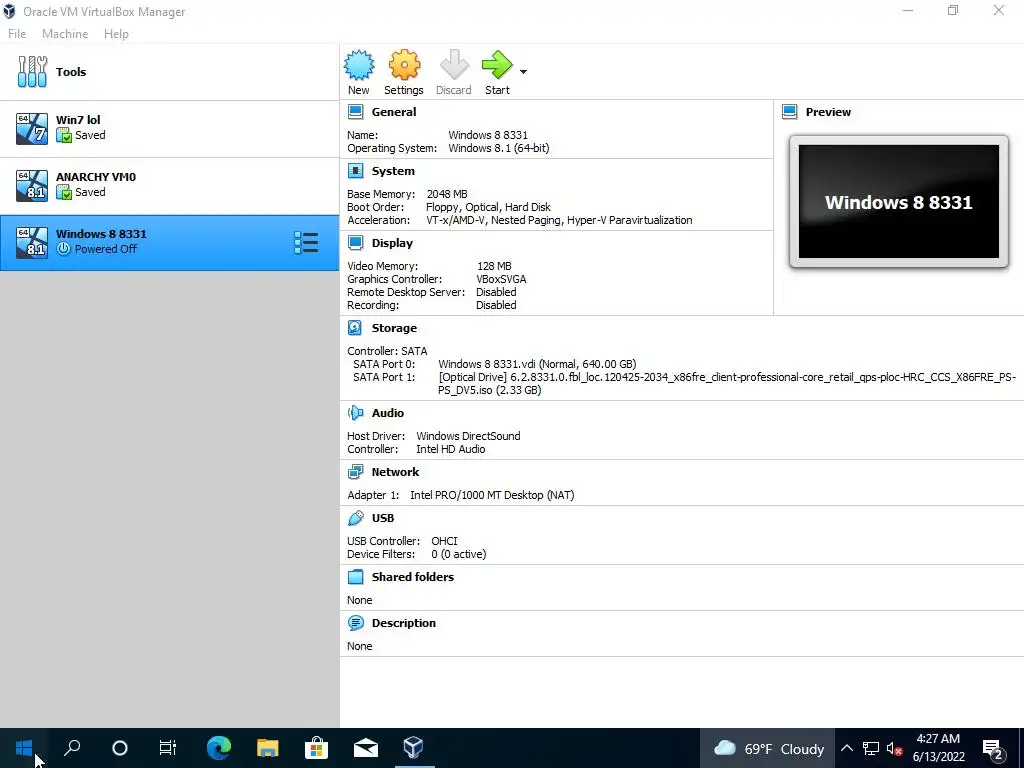
Task: Open the machine tools list menu icon
Action: click(x=306, y=242)
